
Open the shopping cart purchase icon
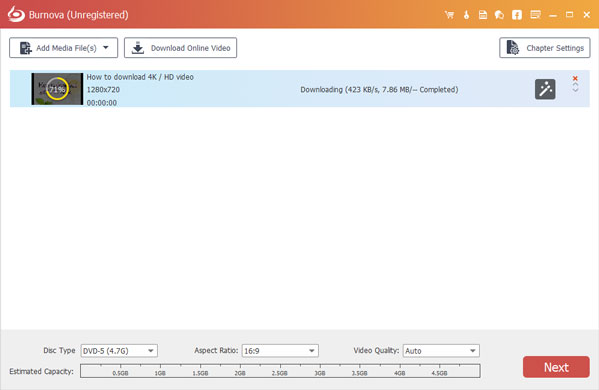pyautogui.click(x=449, y=15)
